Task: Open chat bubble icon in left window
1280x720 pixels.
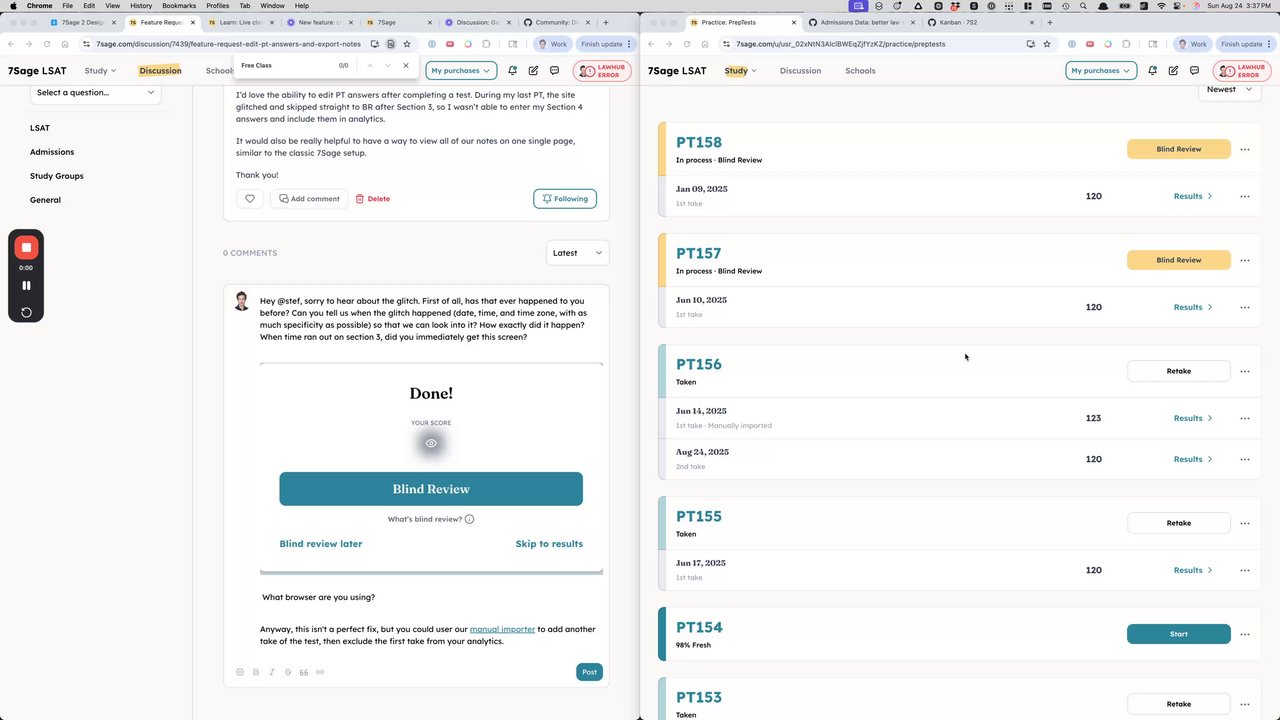Action: pos(554,71)
